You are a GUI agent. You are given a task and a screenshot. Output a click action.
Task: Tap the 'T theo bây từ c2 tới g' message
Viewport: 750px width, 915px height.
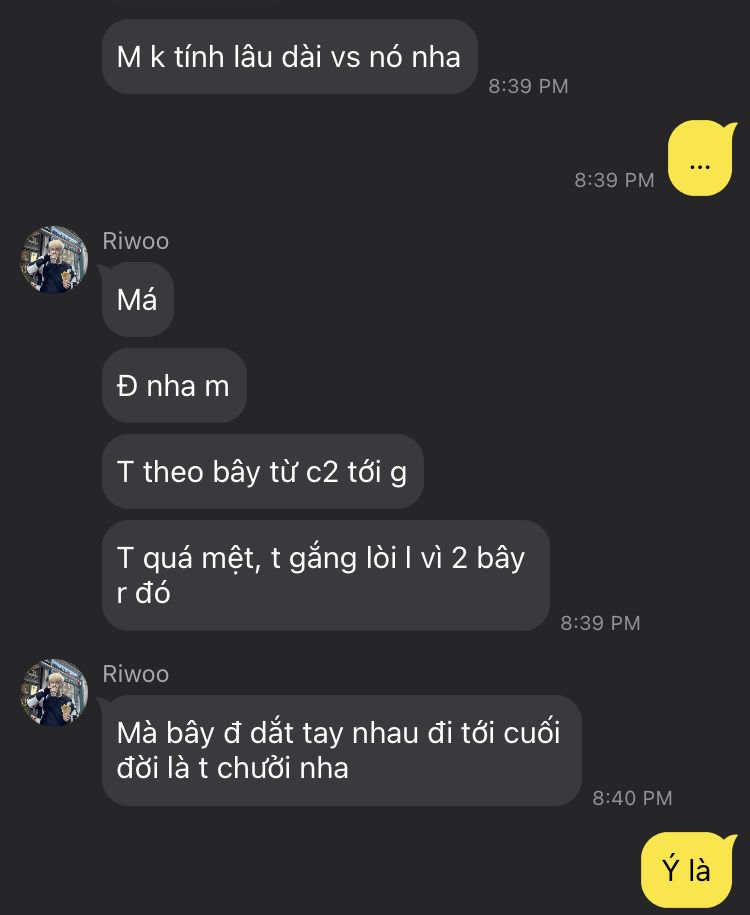[263, 472]
